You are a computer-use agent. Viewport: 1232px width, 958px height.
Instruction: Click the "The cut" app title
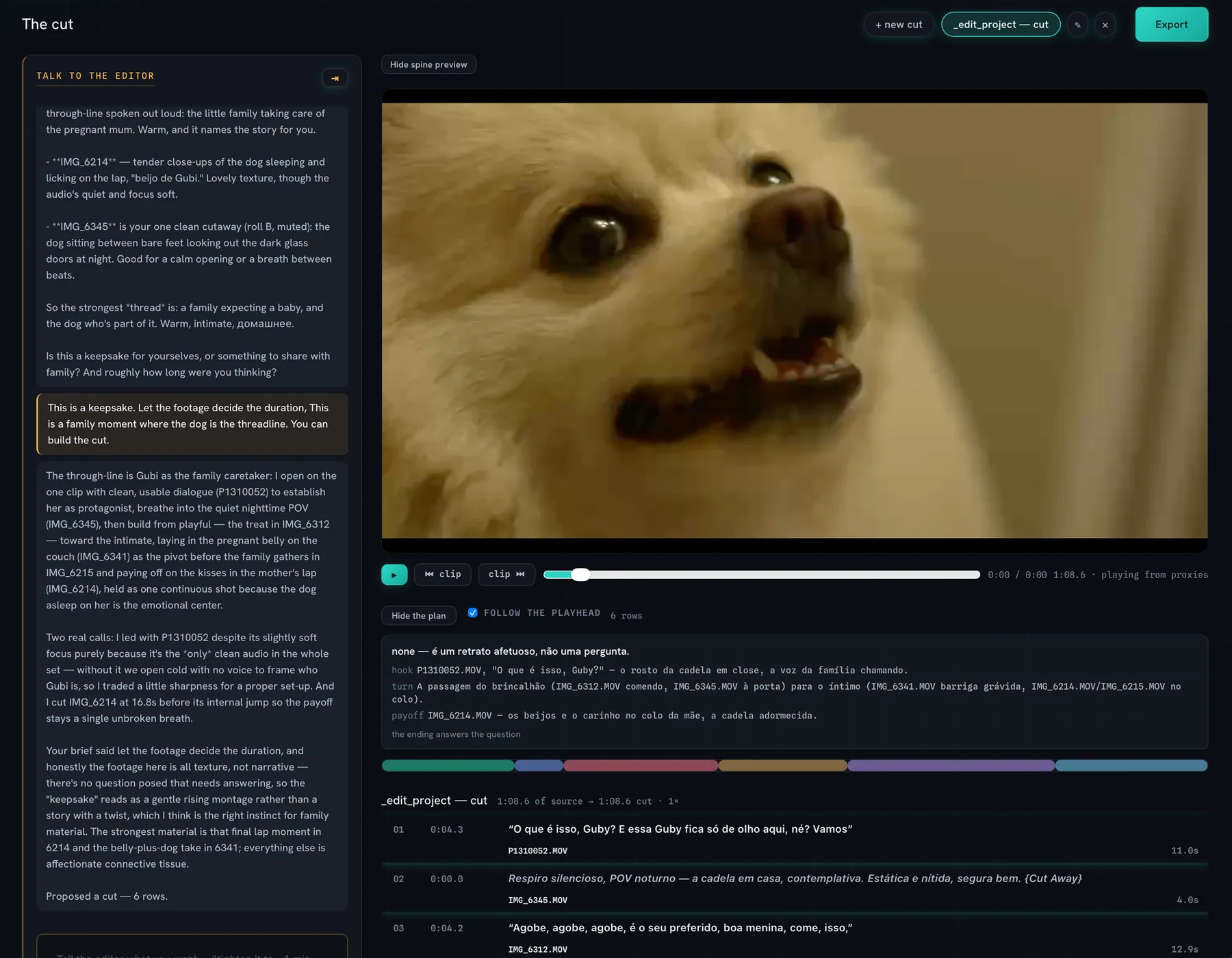[x=47, y=24]
